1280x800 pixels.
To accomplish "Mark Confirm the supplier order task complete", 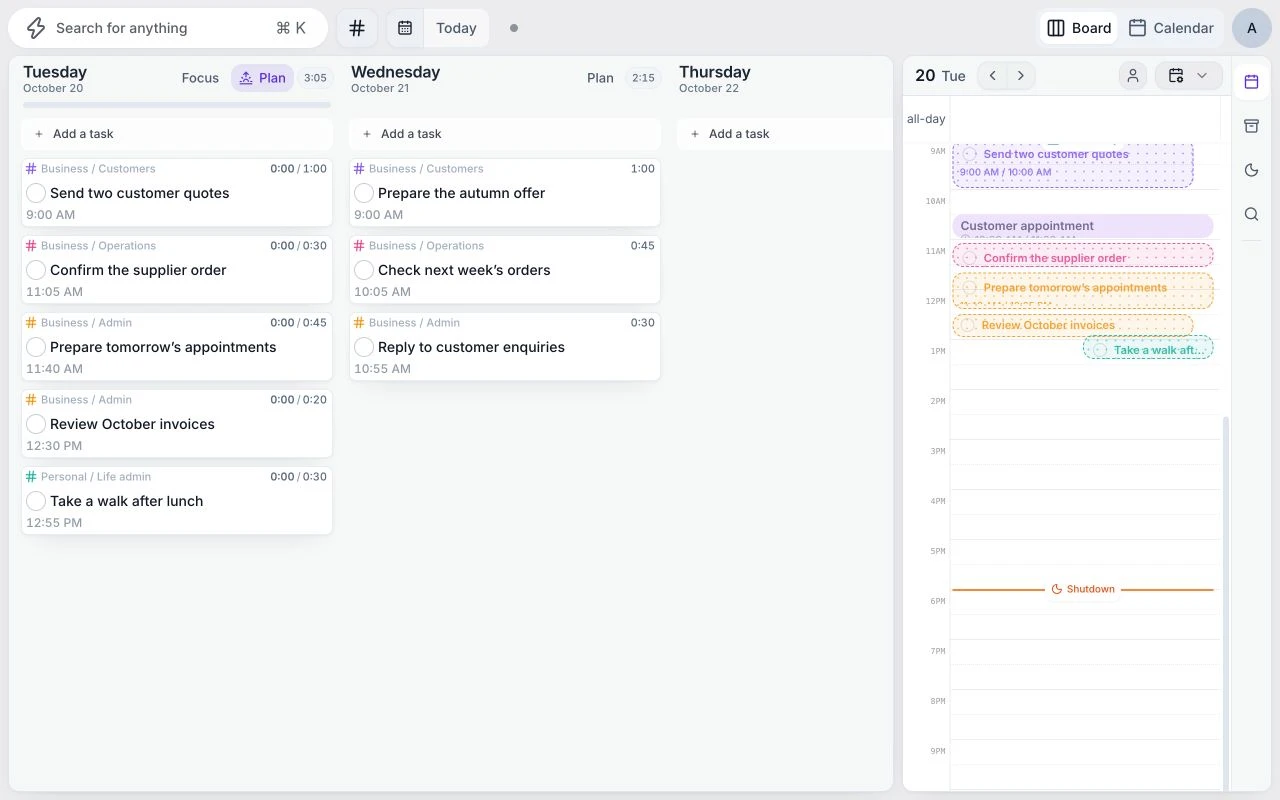I will point(36,270).
